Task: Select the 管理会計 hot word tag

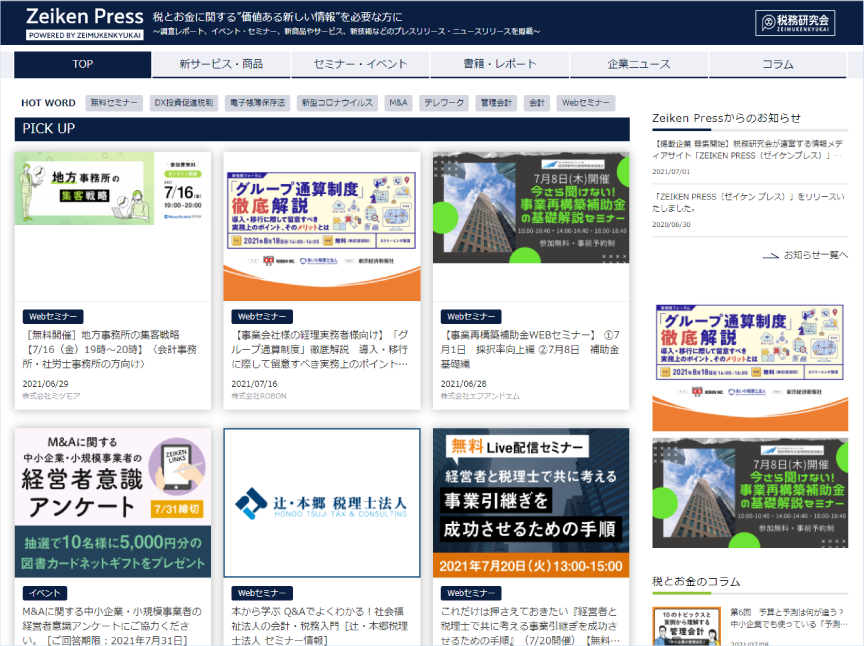Action: [x=496, y=103]
